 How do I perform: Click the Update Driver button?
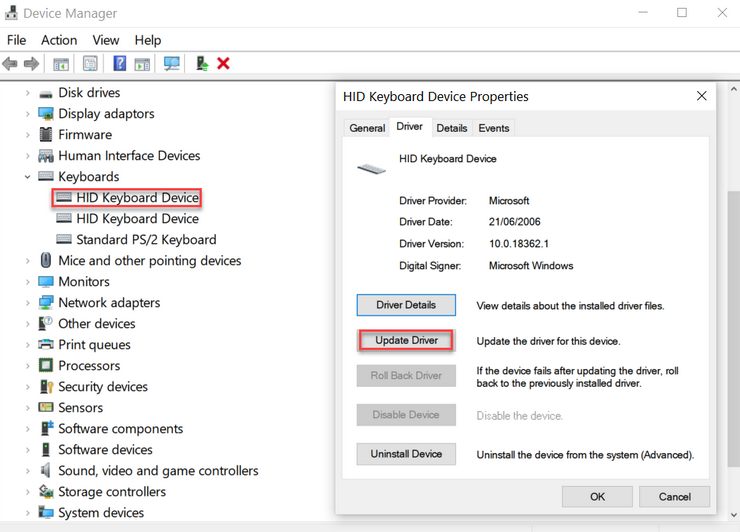tap(406, 340)
